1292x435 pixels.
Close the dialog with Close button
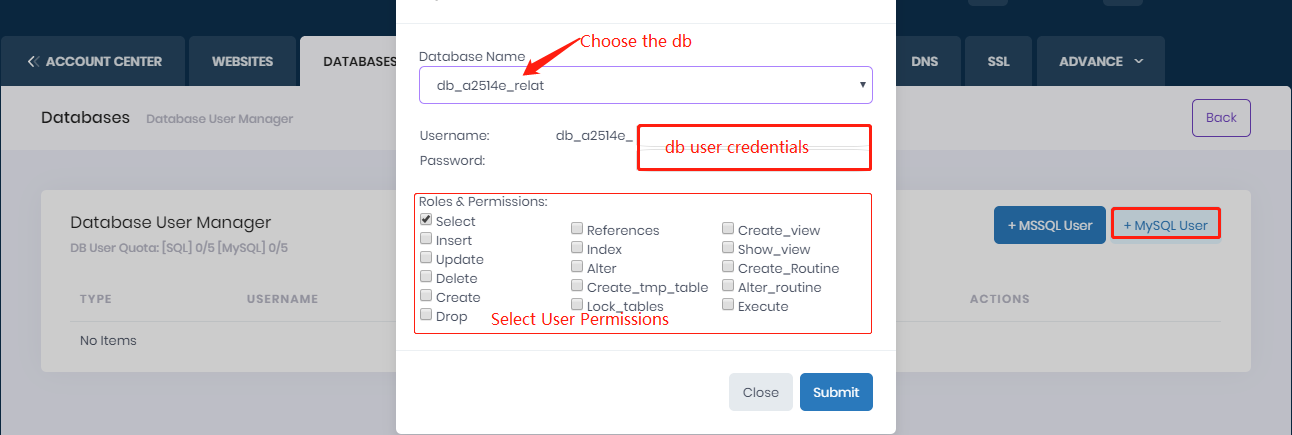click(x=760, y=392)
